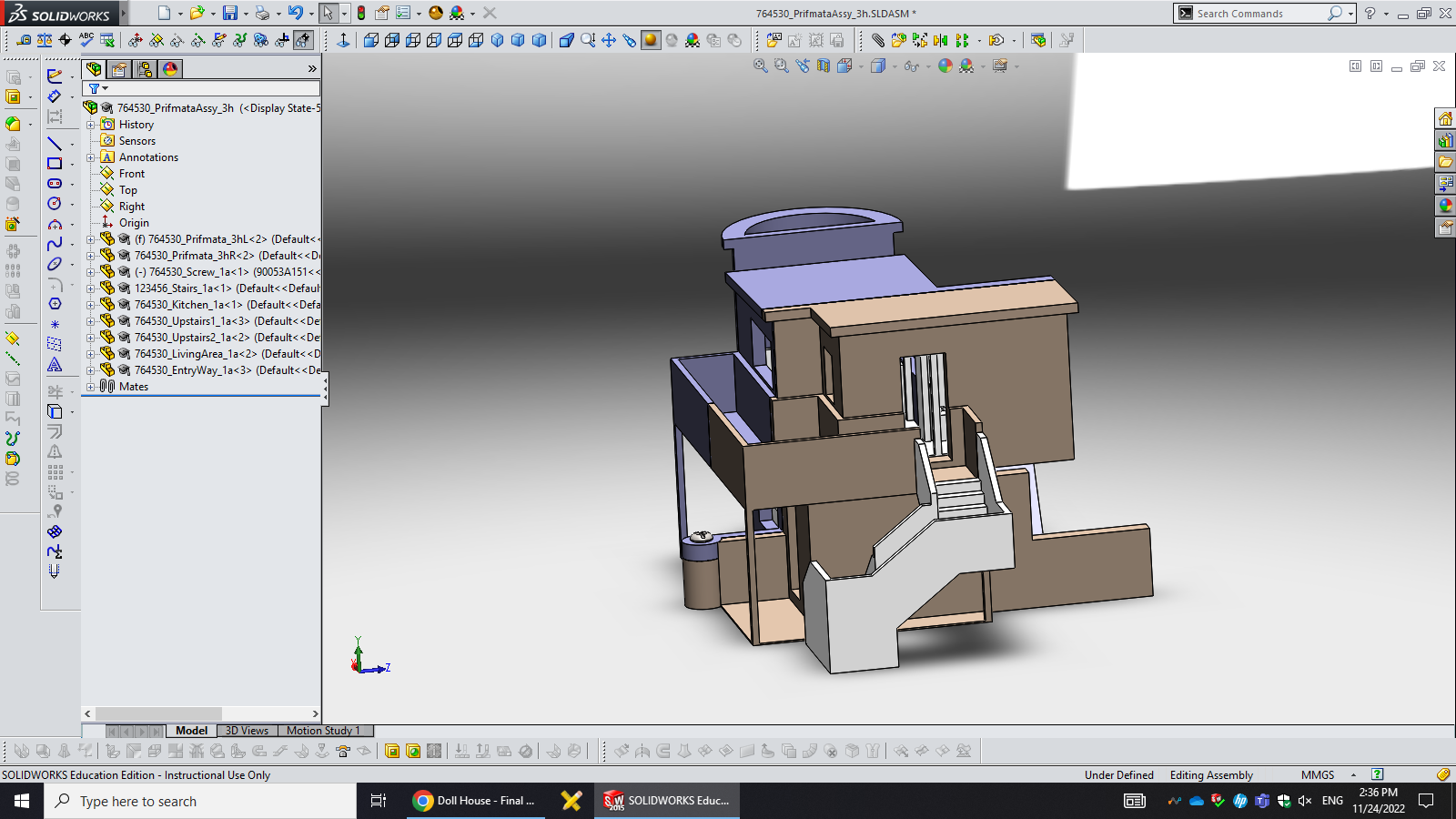Expand the Mates folder in tree
This screenshot has height=819, width=1456.
pos(90,387)
